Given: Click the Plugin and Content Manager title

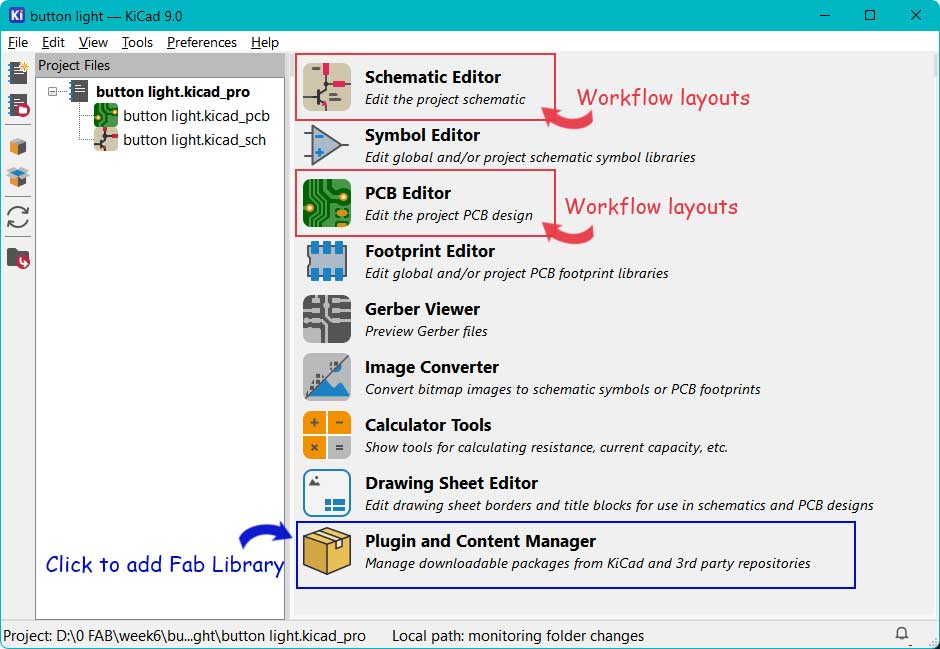Looking at the screenshot, I should pyautogui.click(x=480, y=541).
